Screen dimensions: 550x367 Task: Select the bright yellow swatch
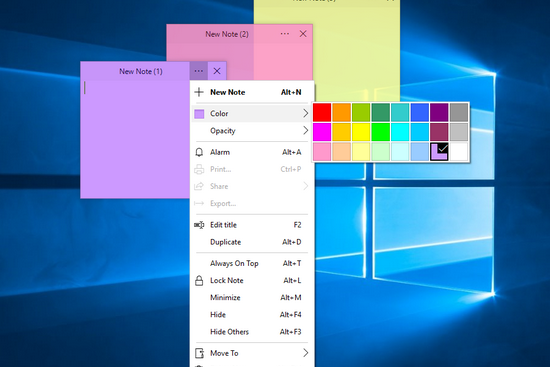(x=361, y=132)
